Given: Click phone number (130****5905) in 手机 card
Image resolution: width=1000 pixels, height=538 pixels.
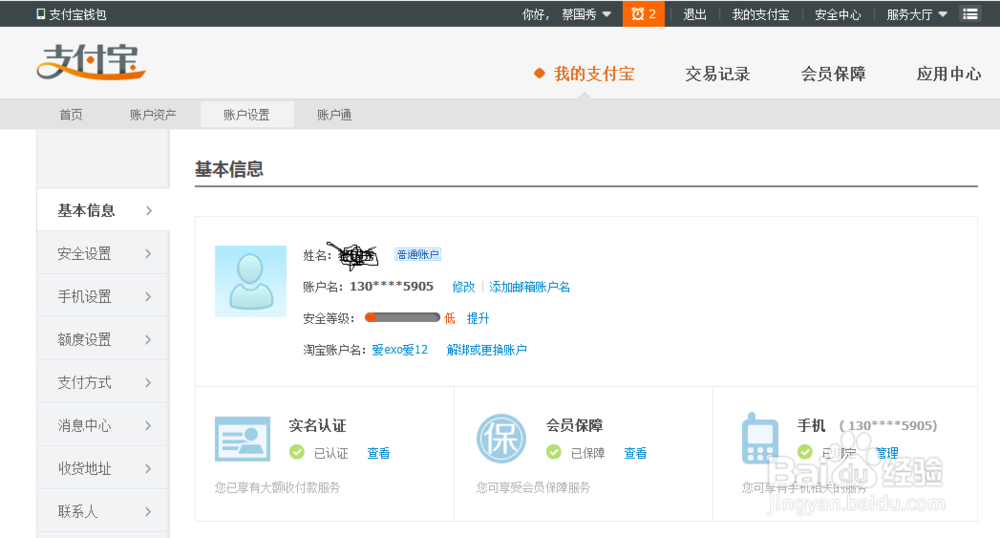Looking at the screenshot, I should [x=888, y=425].
